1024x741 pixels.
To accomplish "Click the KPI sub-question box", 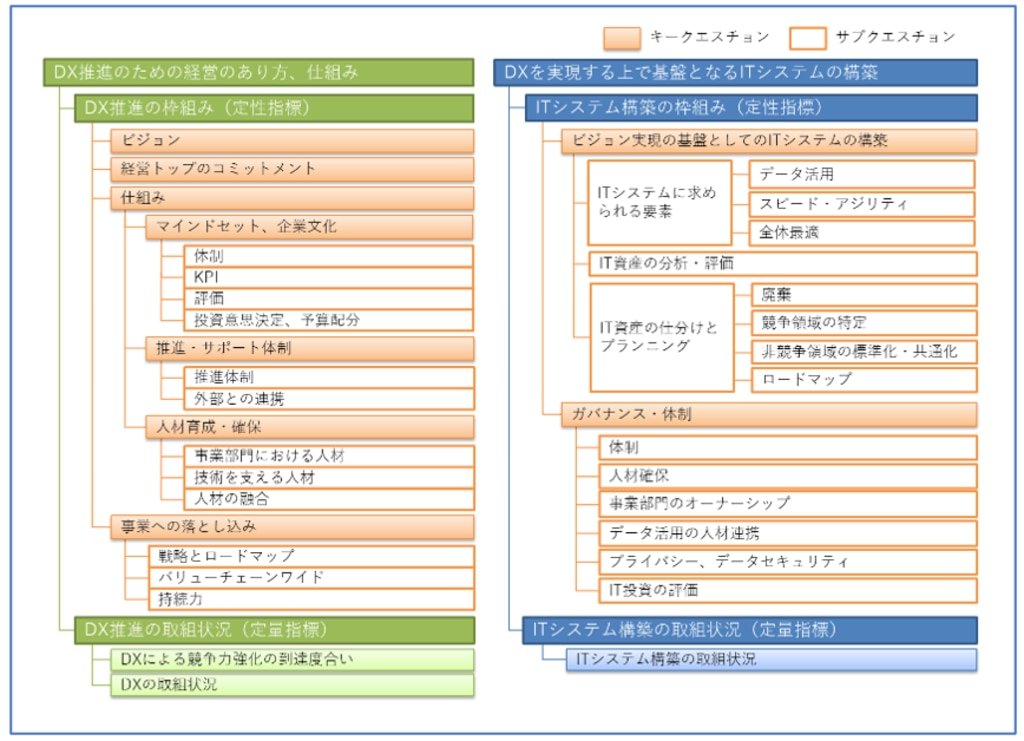I will click(x=329, y=277).
